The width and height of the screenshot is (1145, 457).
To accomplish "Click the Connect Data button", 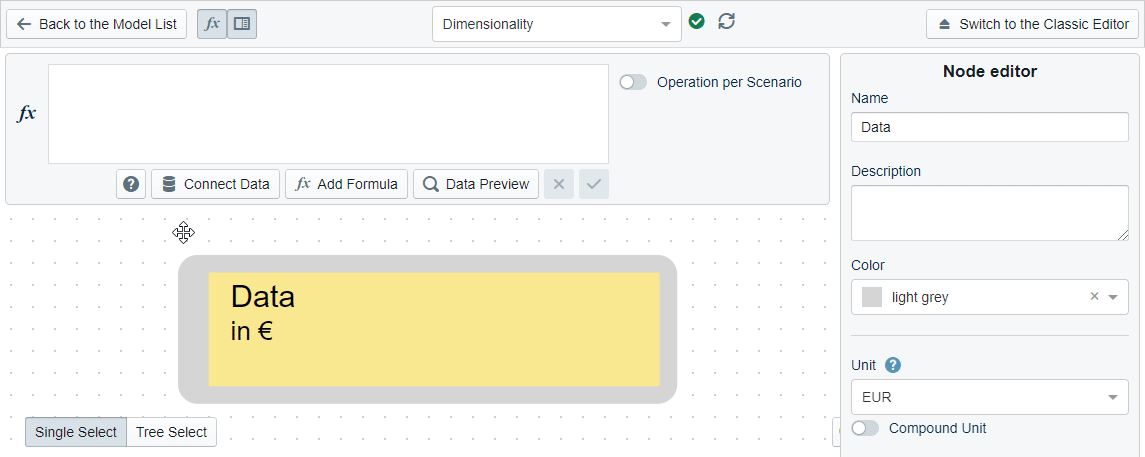I will [x=215, y=184].
